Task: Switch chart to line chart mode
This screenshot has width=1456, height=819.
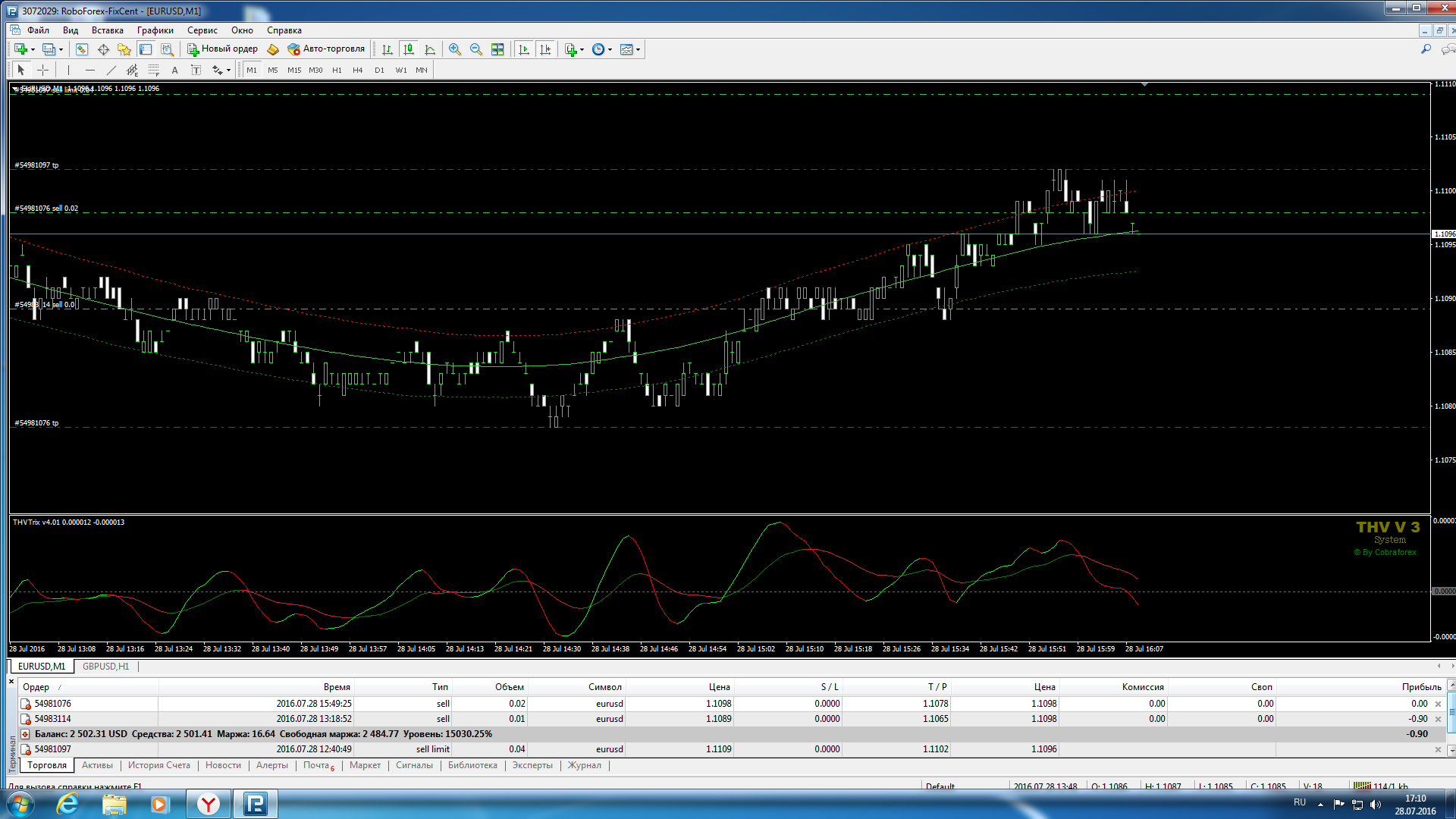Action: pyautogui.click(x=430, y=49)
